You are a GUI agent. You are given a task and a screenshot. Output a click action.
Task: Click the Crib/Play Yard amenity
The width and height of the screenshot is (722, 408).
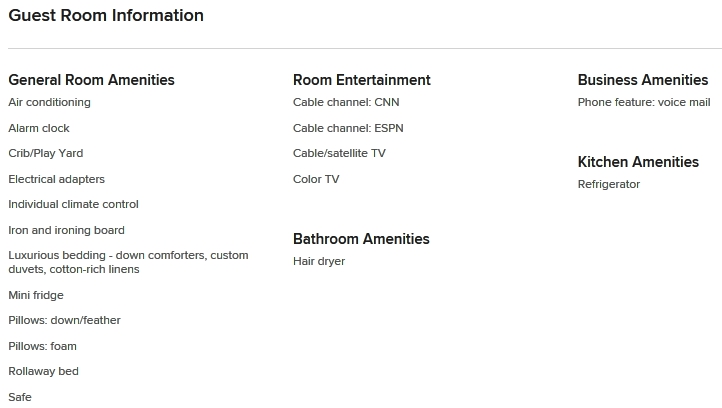tap(46, 153)
